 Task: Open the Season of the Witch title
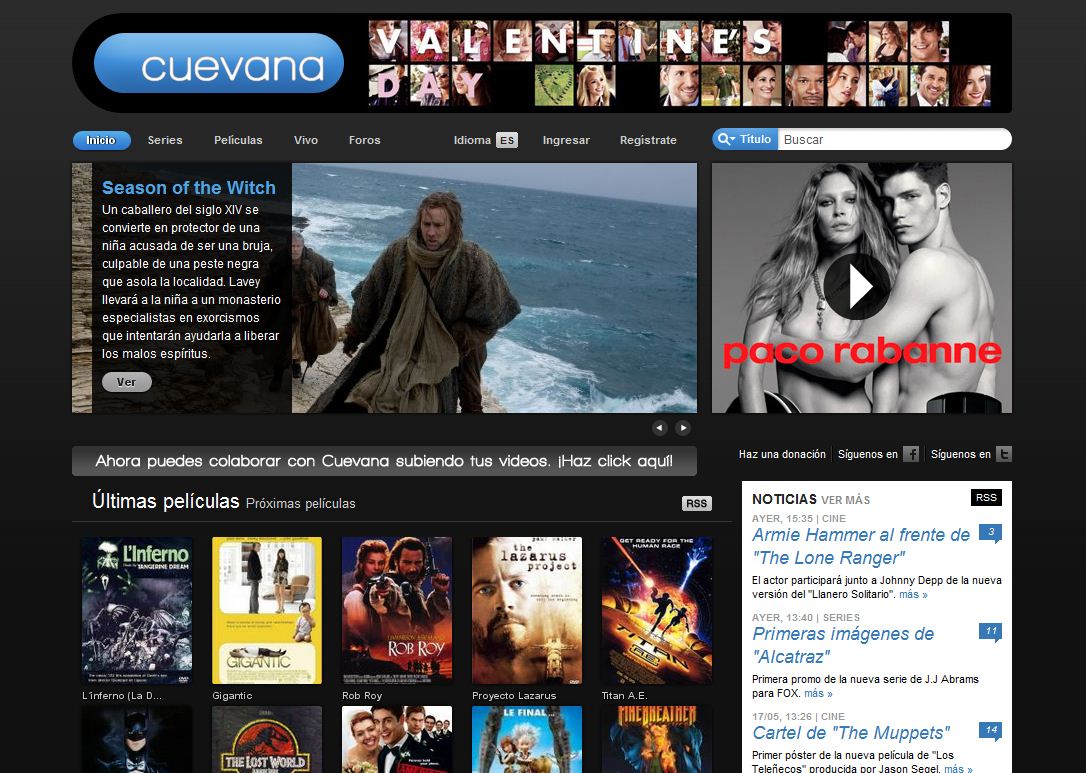click(188, 188)
